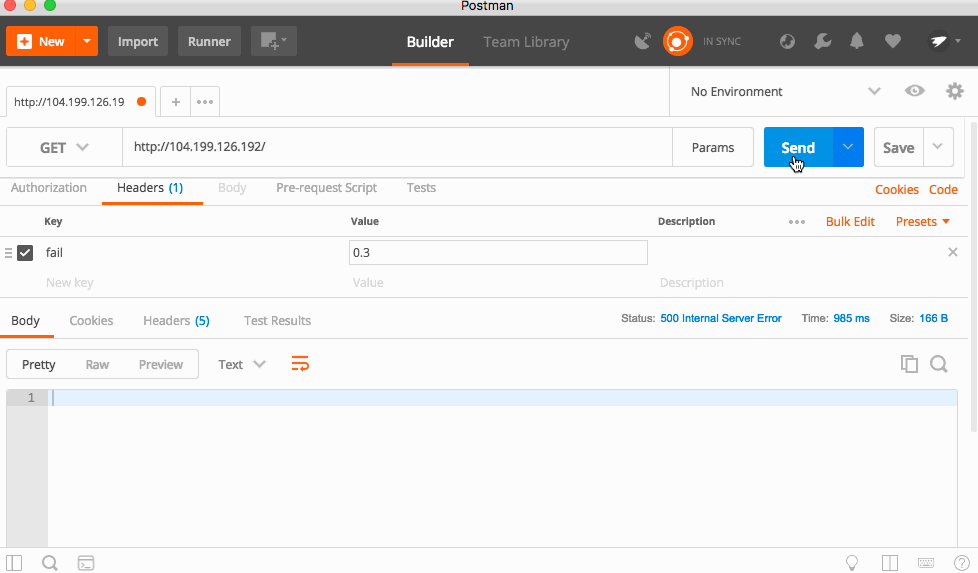Copy response with the copy icon

909,364
